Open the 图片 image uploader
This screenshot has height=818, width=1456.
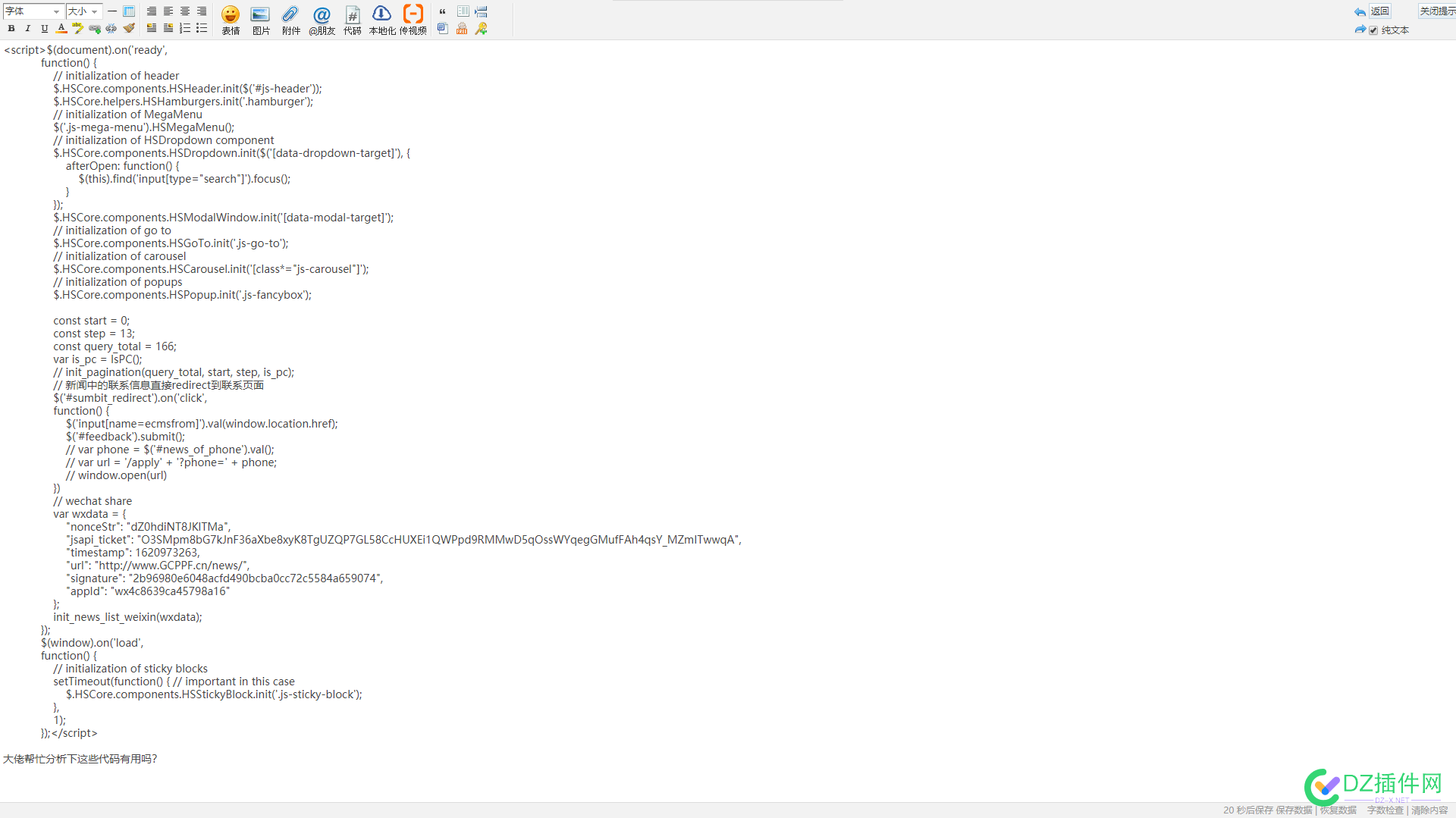261,20
